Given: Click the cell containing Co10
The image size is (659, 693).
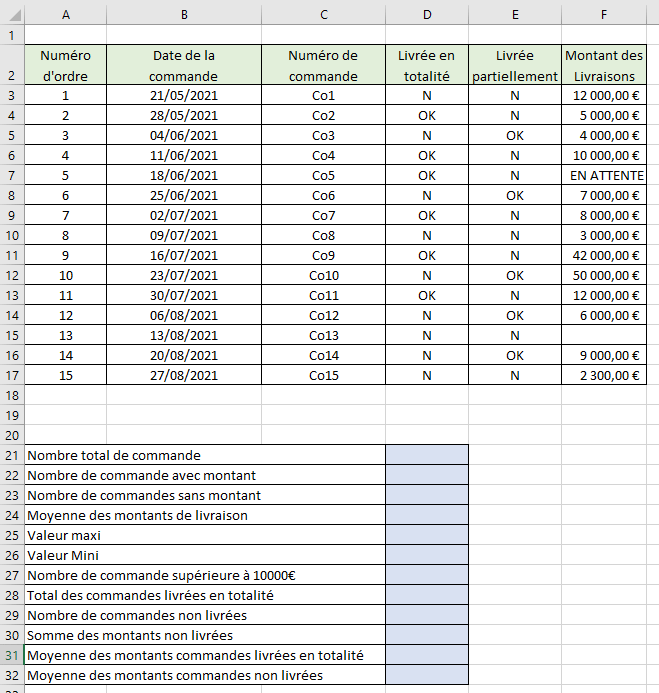Looking at the screenshot, I should pos(323,275).
